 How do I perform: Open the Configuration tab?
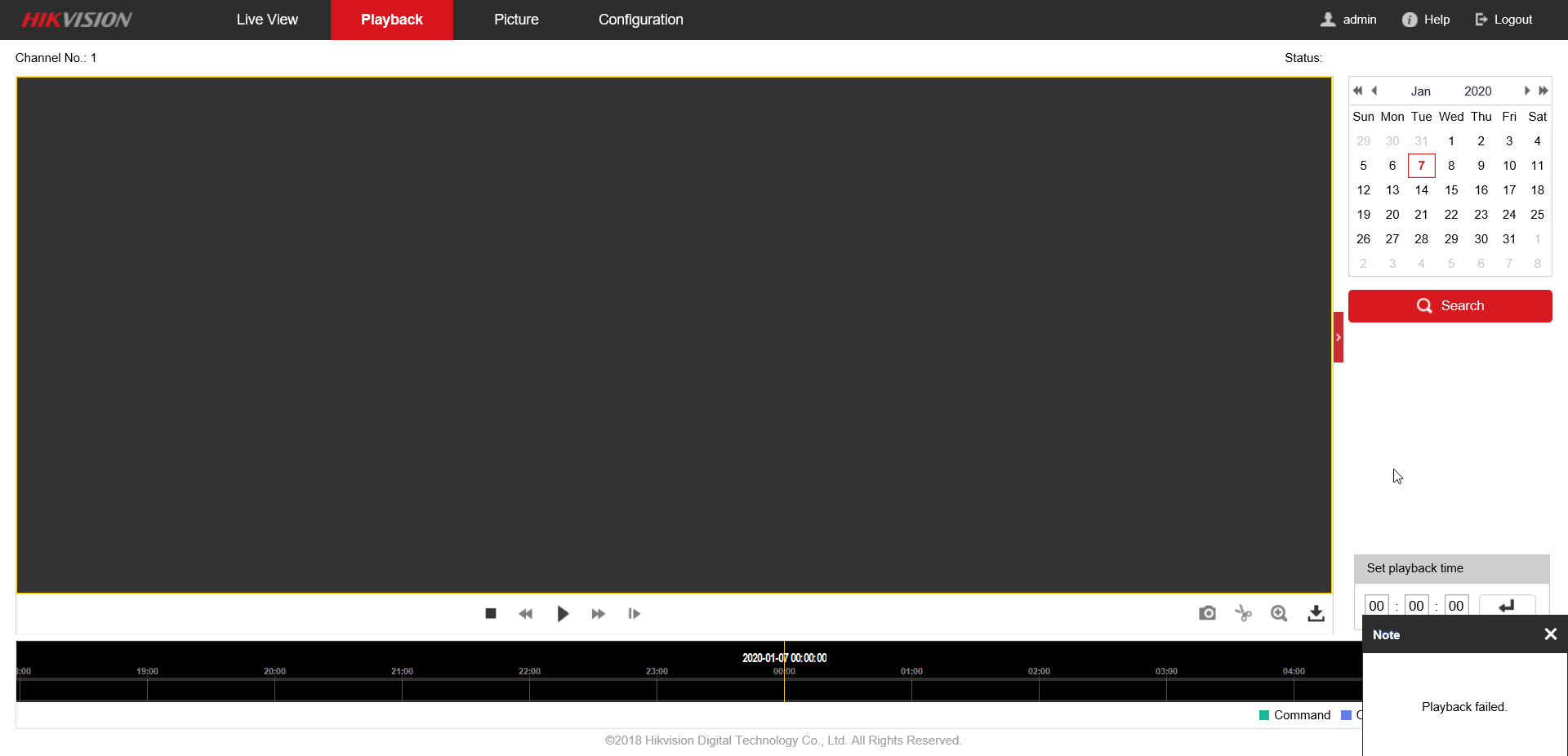click(x=640, y=20)
